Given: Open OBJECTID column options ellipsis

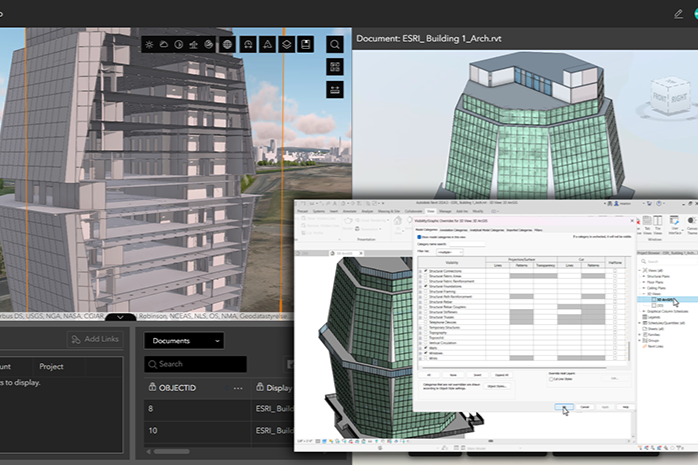Looking at the screenshot, I should pos(238,388).
